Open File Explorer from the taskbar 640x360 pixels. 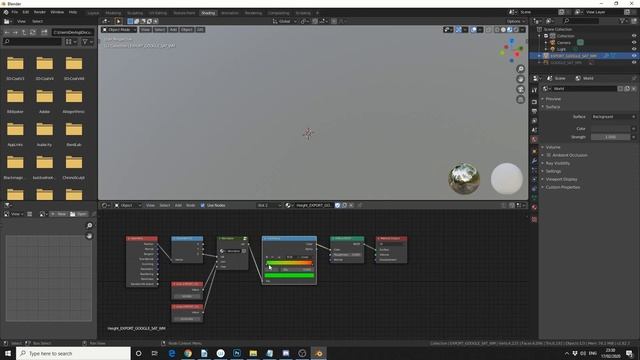(x=253, y=353)
